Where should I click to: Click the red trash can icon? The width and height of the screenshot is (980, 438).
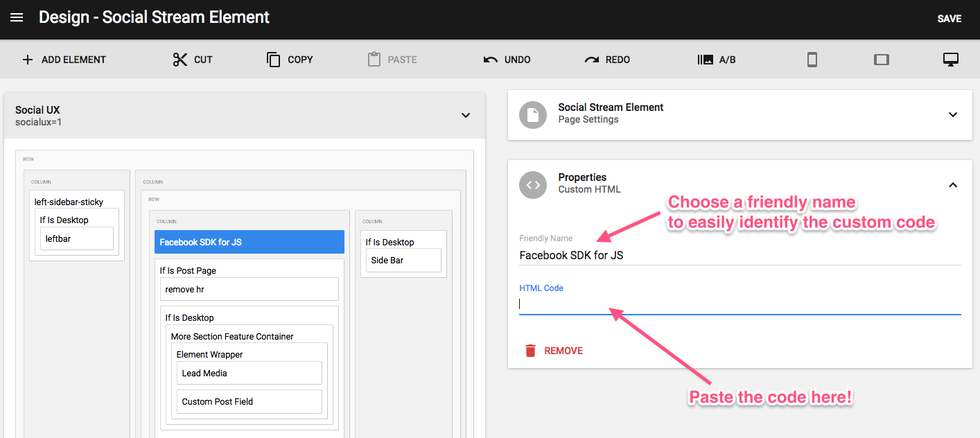(531, 351)
